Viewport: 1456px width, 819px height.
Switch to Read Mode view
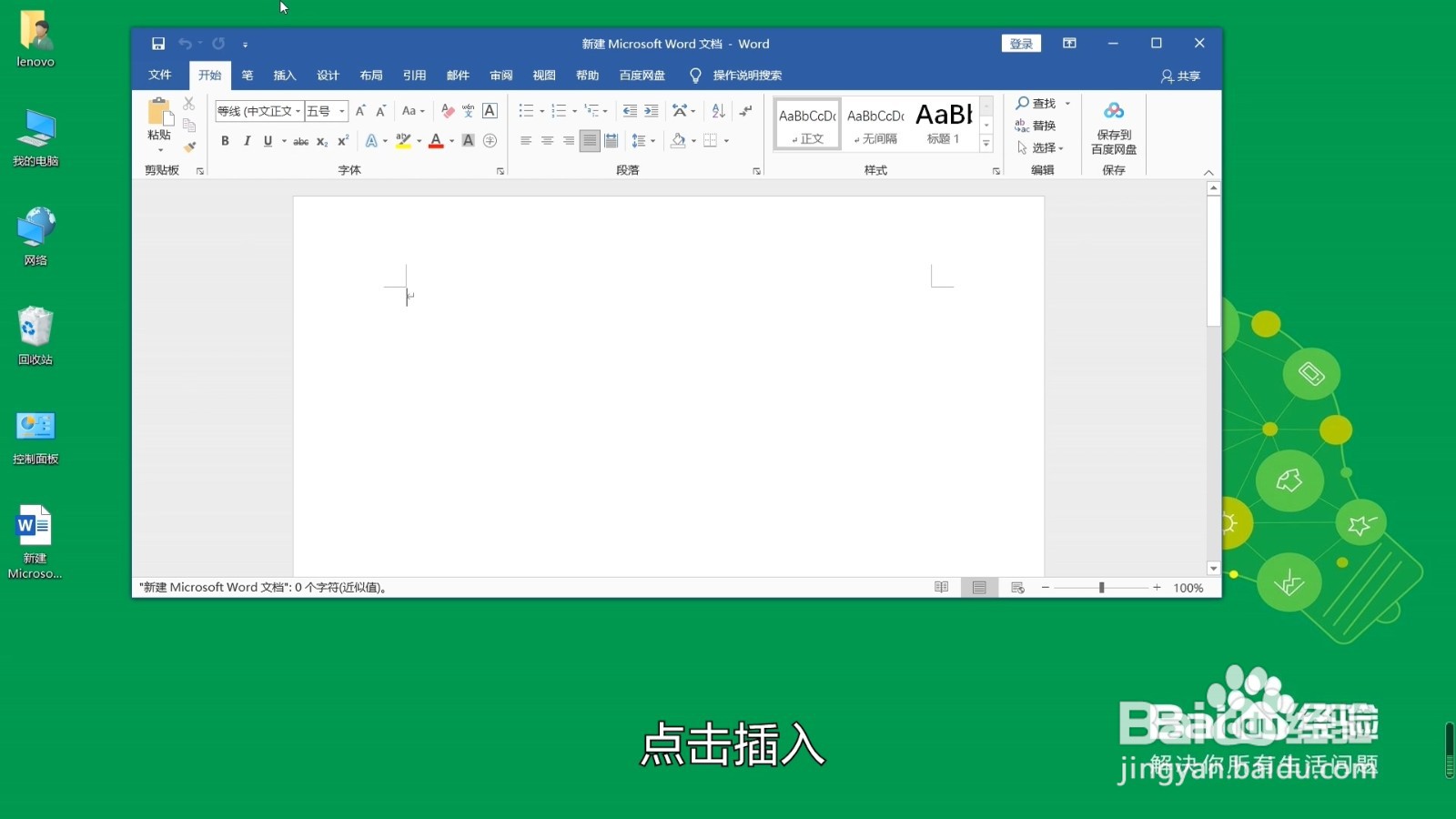pos(942,588)
